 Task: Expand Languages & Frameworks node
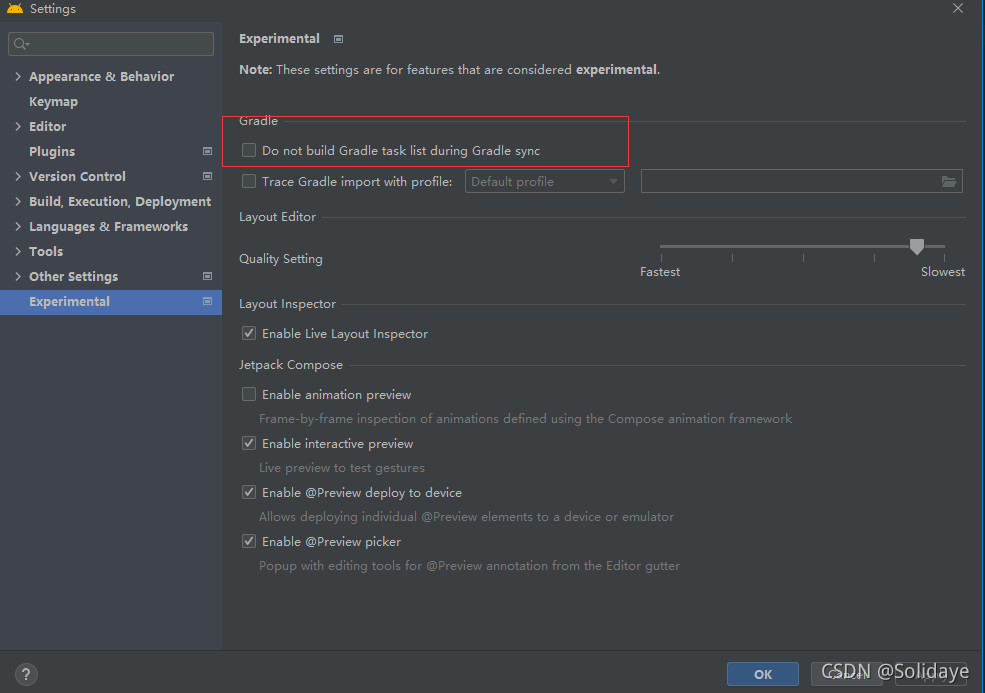click(18, 226)
